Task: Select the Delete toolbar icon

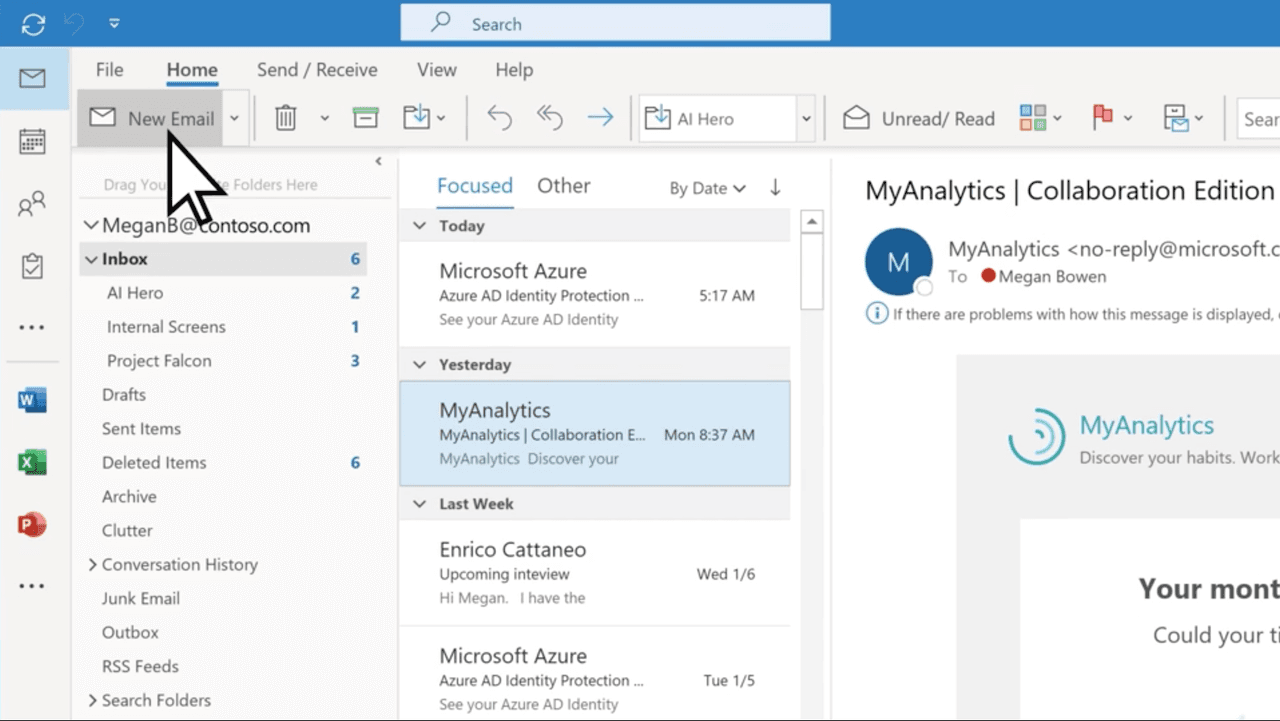Action: [x=285, y=117]
